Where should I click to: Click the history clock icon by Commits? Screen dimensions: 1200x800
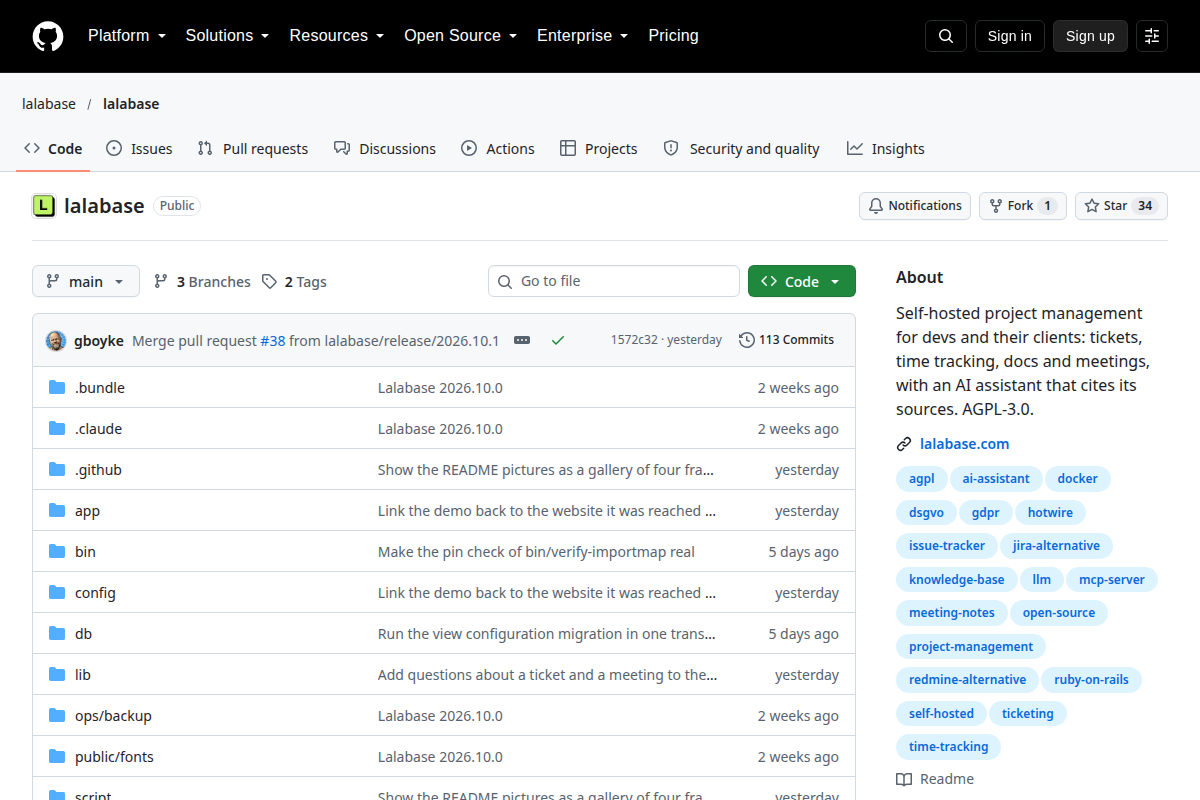tap(747, 340)
